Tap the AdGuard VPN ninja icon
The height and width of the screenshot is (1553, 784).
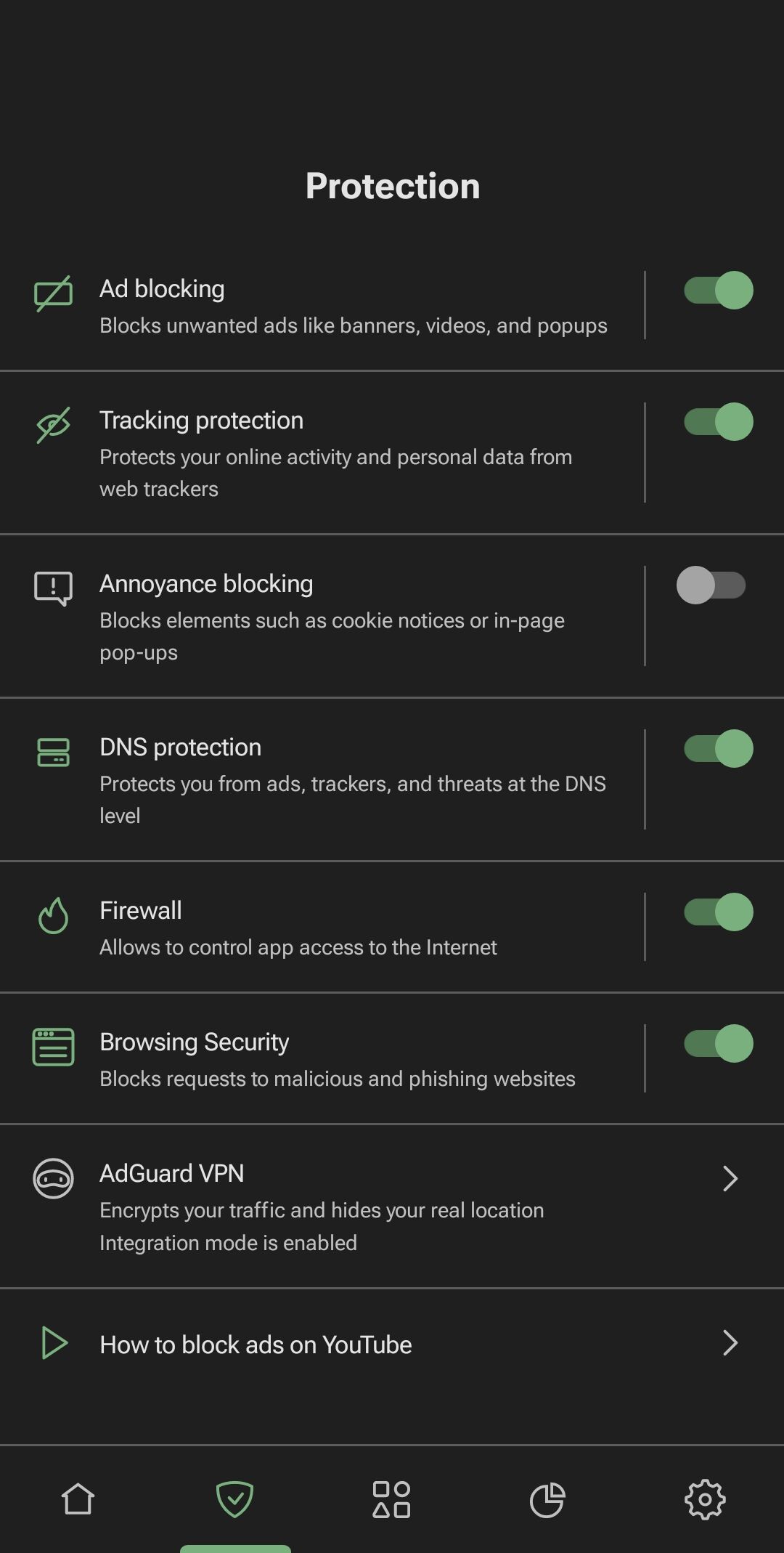tap(53, 1178)
